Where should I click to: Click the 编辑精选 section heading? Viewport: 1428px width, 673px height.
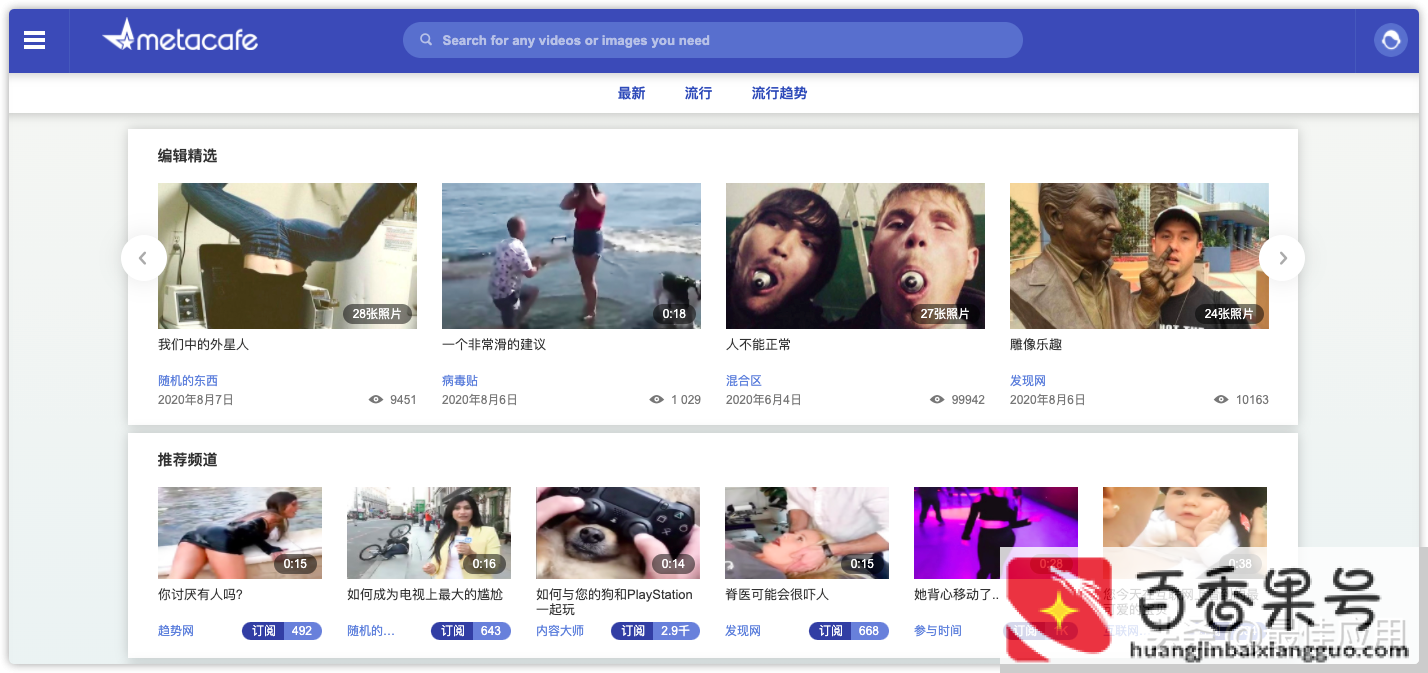coord(187,156)
